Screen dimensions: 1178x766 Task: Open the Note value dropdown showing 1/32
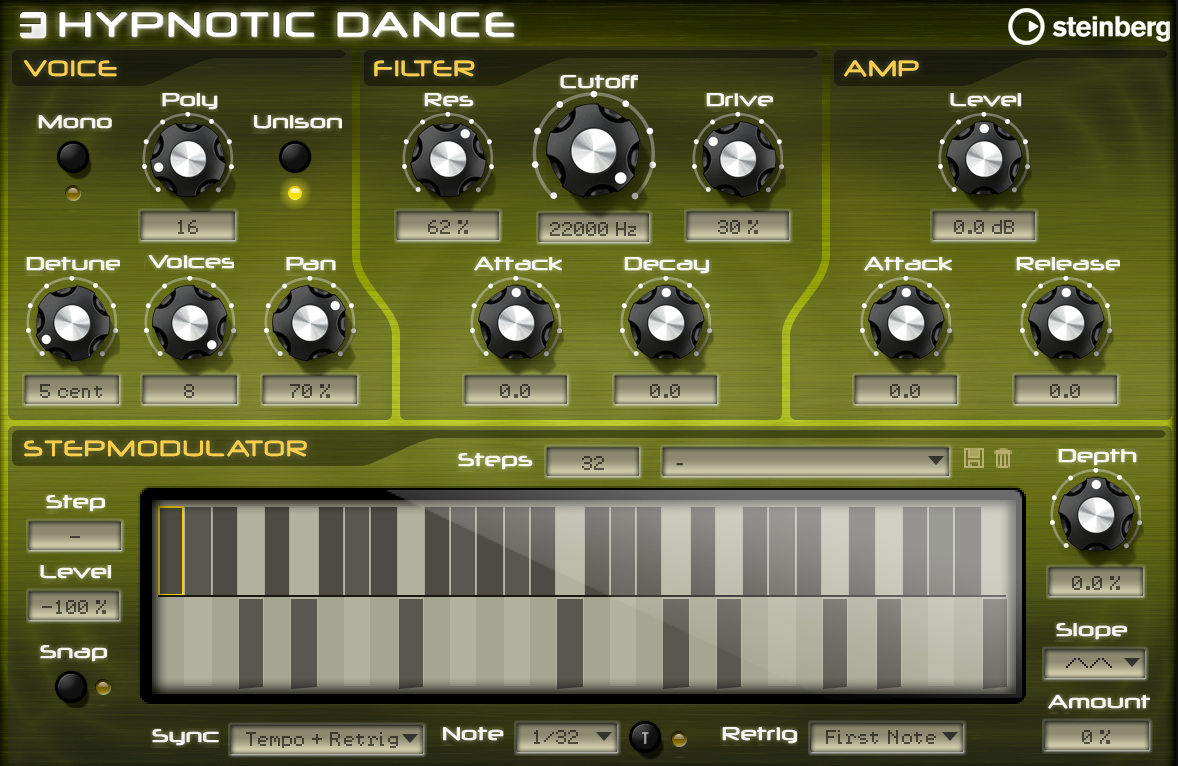pyautogui.click(x=567, y=737)
